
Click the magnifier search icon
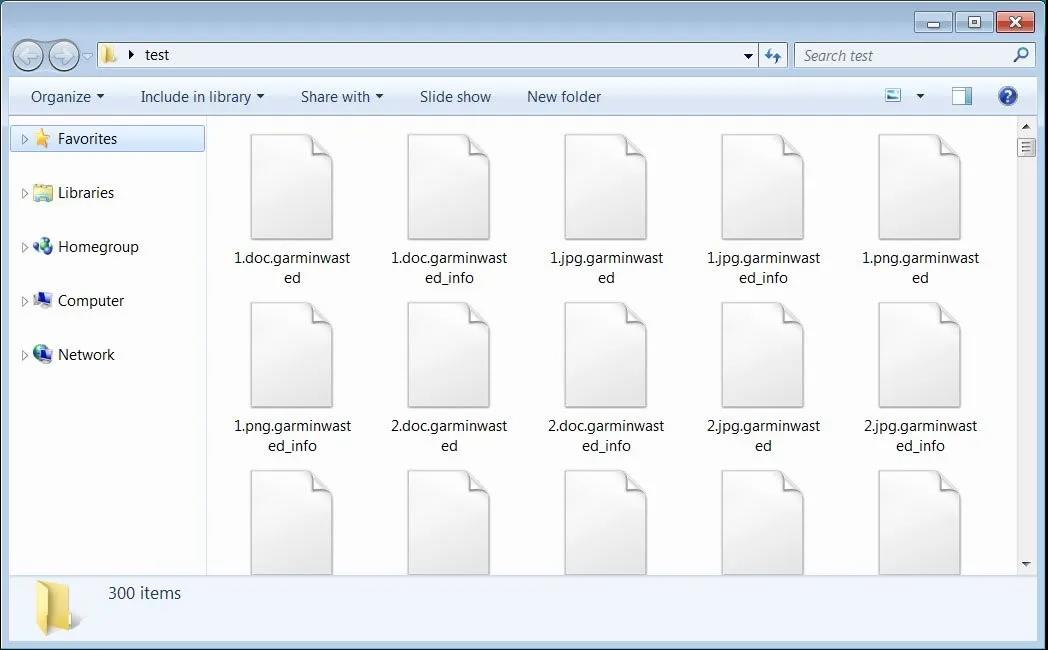coord(1021,55)
